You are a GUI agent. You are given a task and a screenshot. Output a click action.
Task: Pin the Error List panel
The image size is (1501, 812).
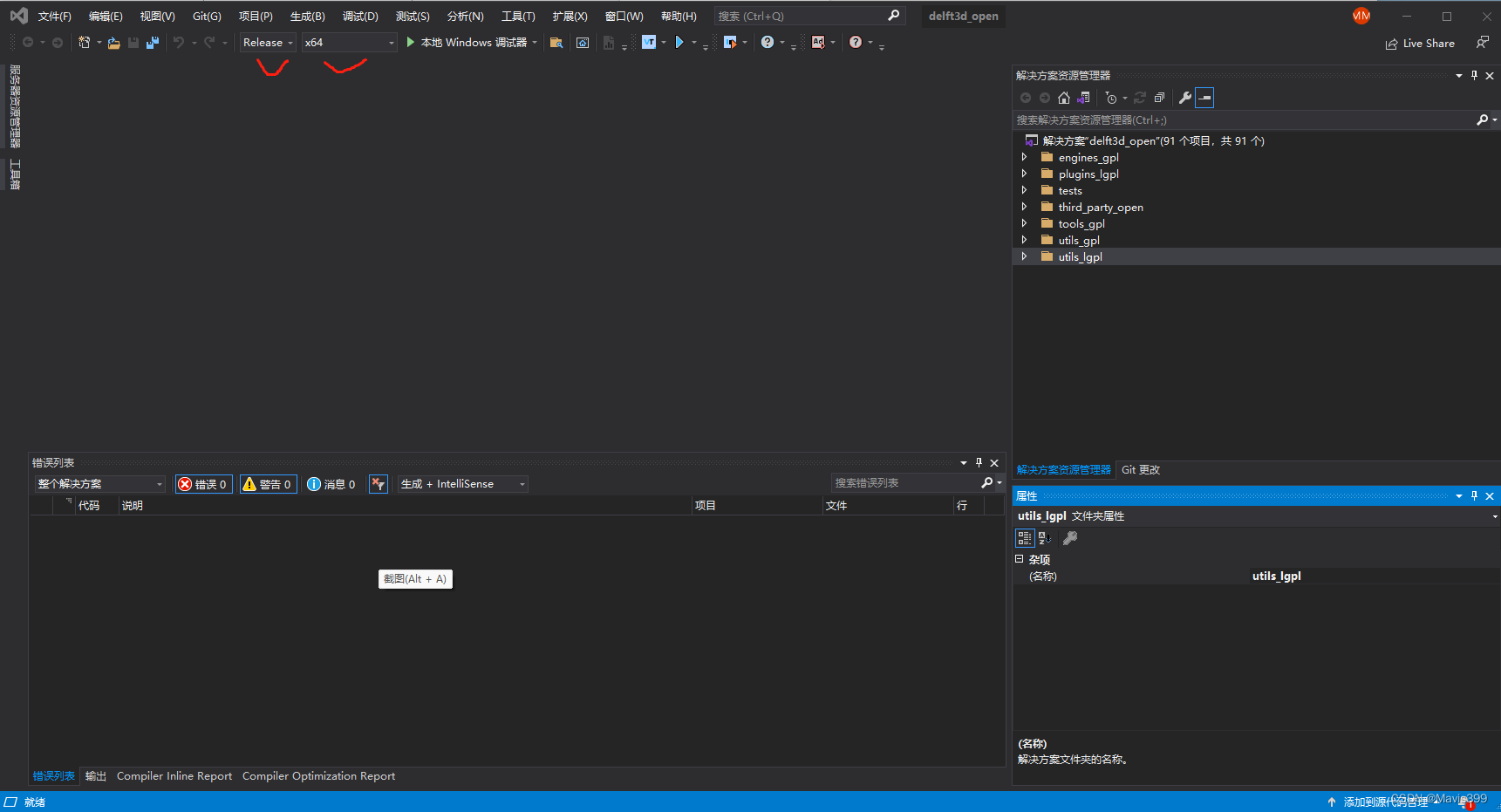pyautogui.click(x=979, y=463)
